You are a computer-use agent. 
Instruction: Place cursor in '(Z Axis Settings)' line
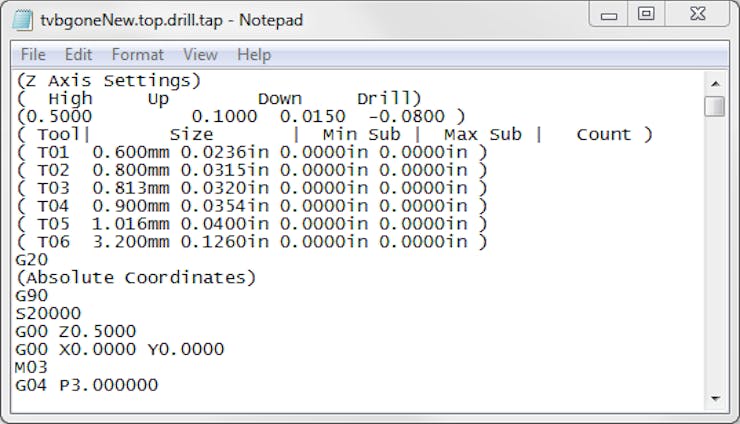coord(109,81)
